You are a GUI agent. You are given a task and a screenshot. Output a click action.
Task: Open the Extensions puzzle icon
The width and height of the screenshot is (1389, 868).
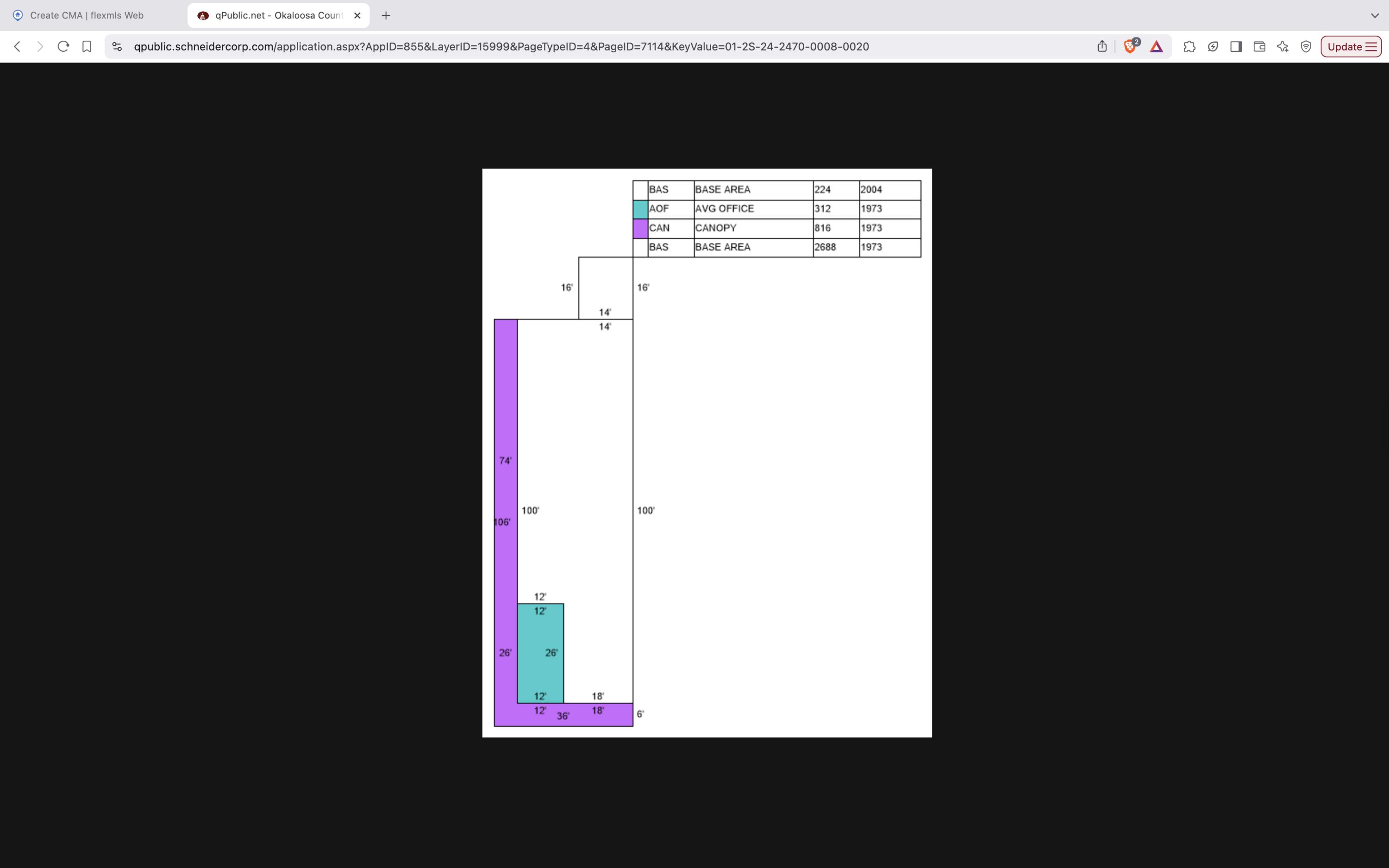click(1189, 46)
